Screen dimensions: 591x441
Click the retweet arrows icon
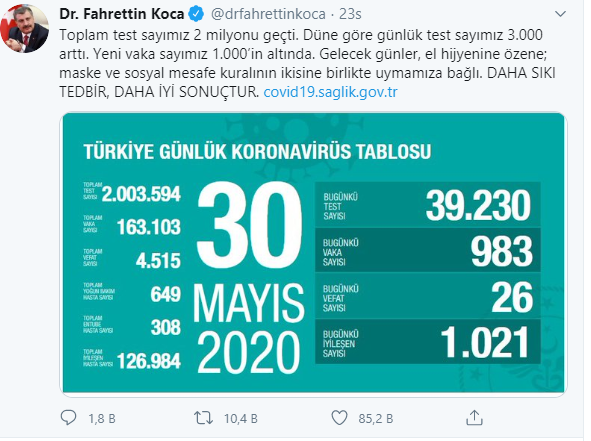(x=204, y=418)
